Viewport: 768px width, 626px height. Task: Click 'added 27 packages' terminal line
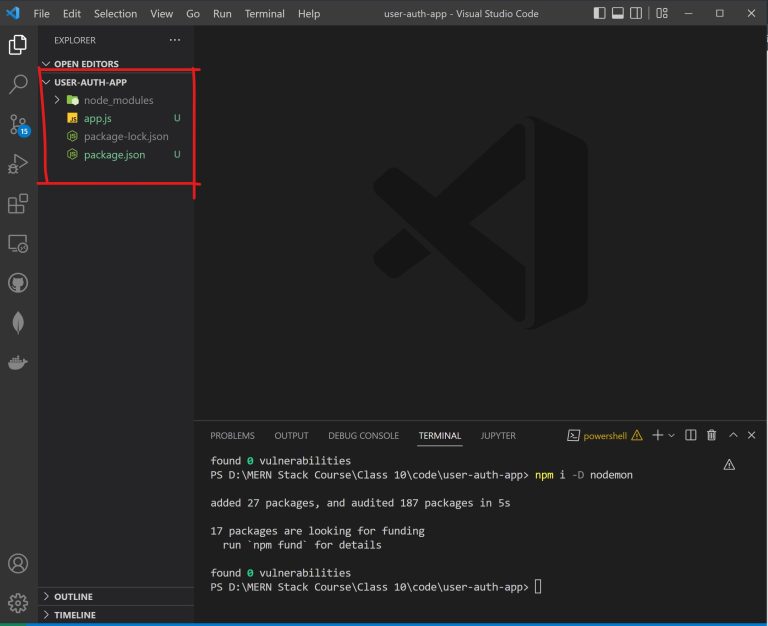pyautogui.click(x=360, y=503)
